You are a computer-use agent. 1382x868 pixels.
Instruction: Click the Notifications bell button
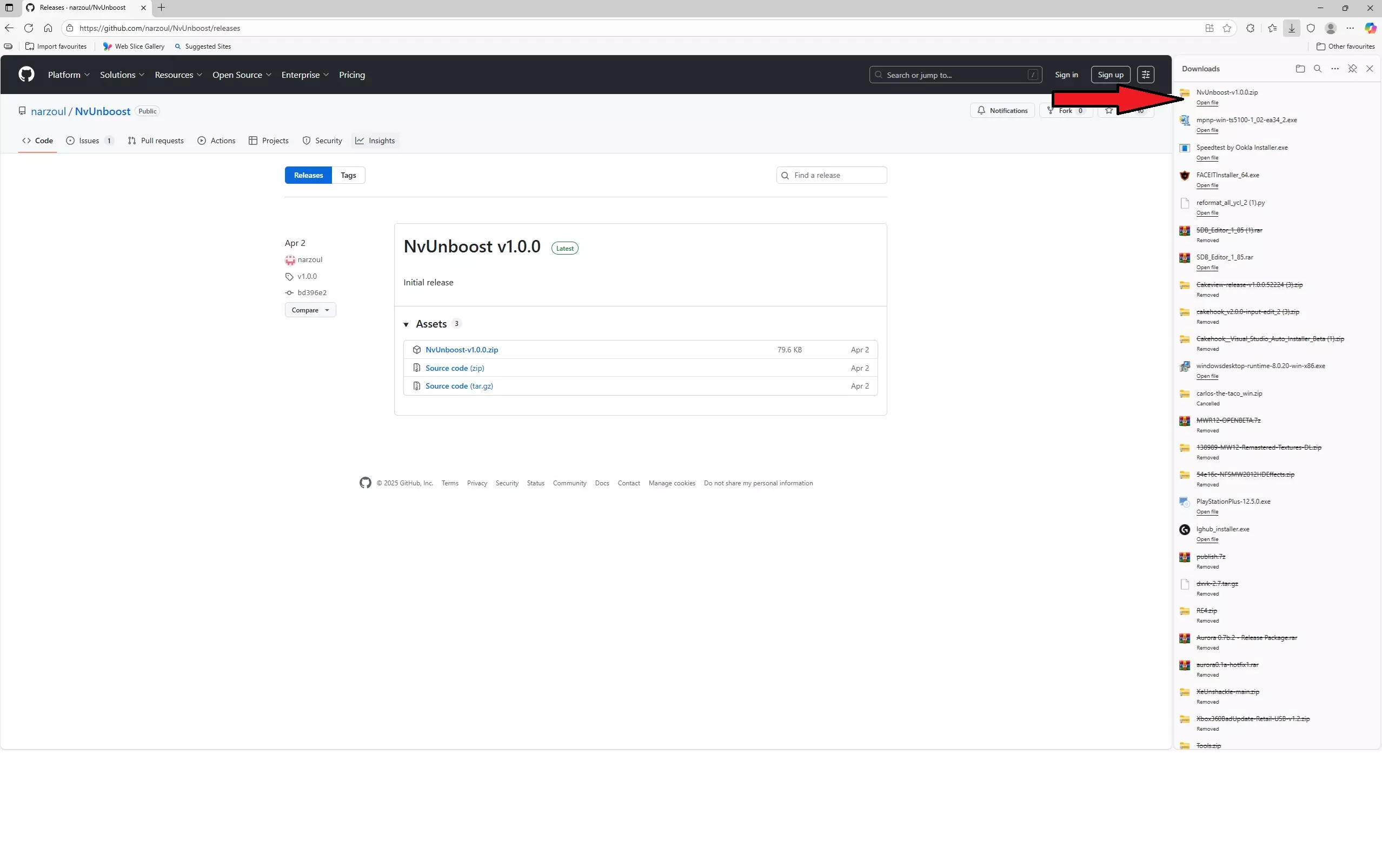(x=1002, y=111)
